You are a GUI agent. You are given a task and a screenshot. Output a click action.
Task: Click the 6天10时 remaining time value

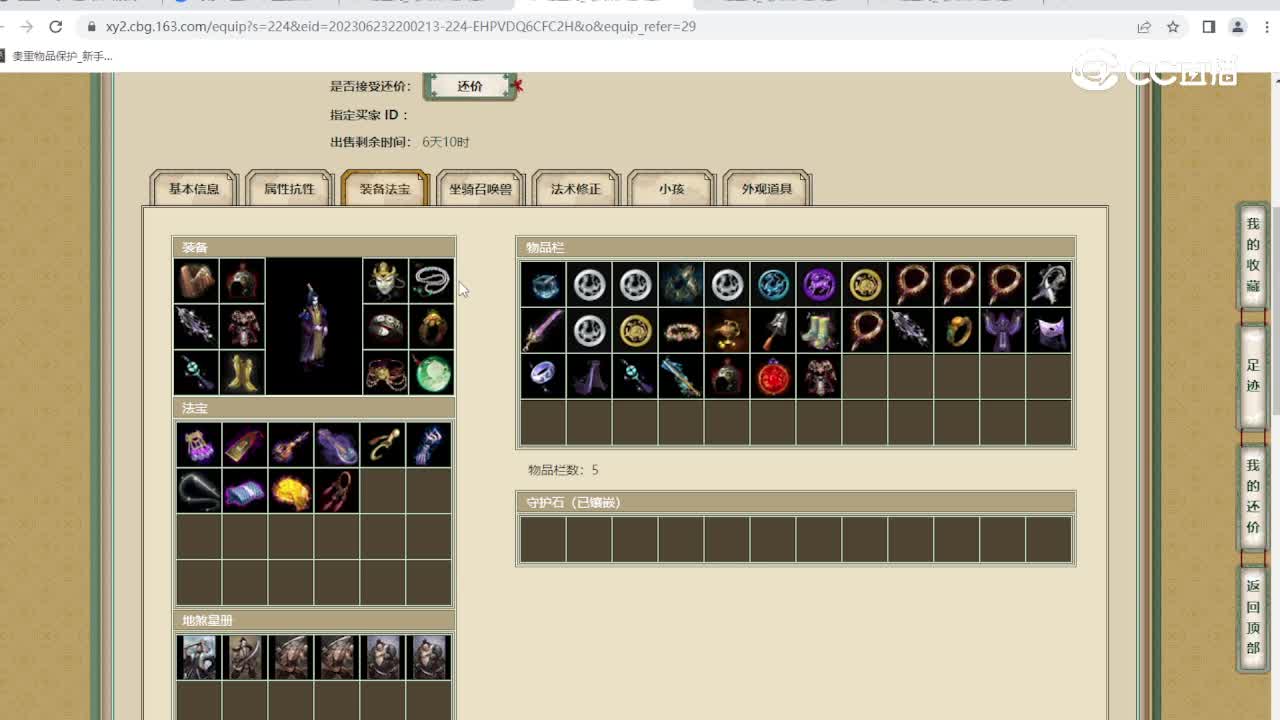click(x=445, y=142)
